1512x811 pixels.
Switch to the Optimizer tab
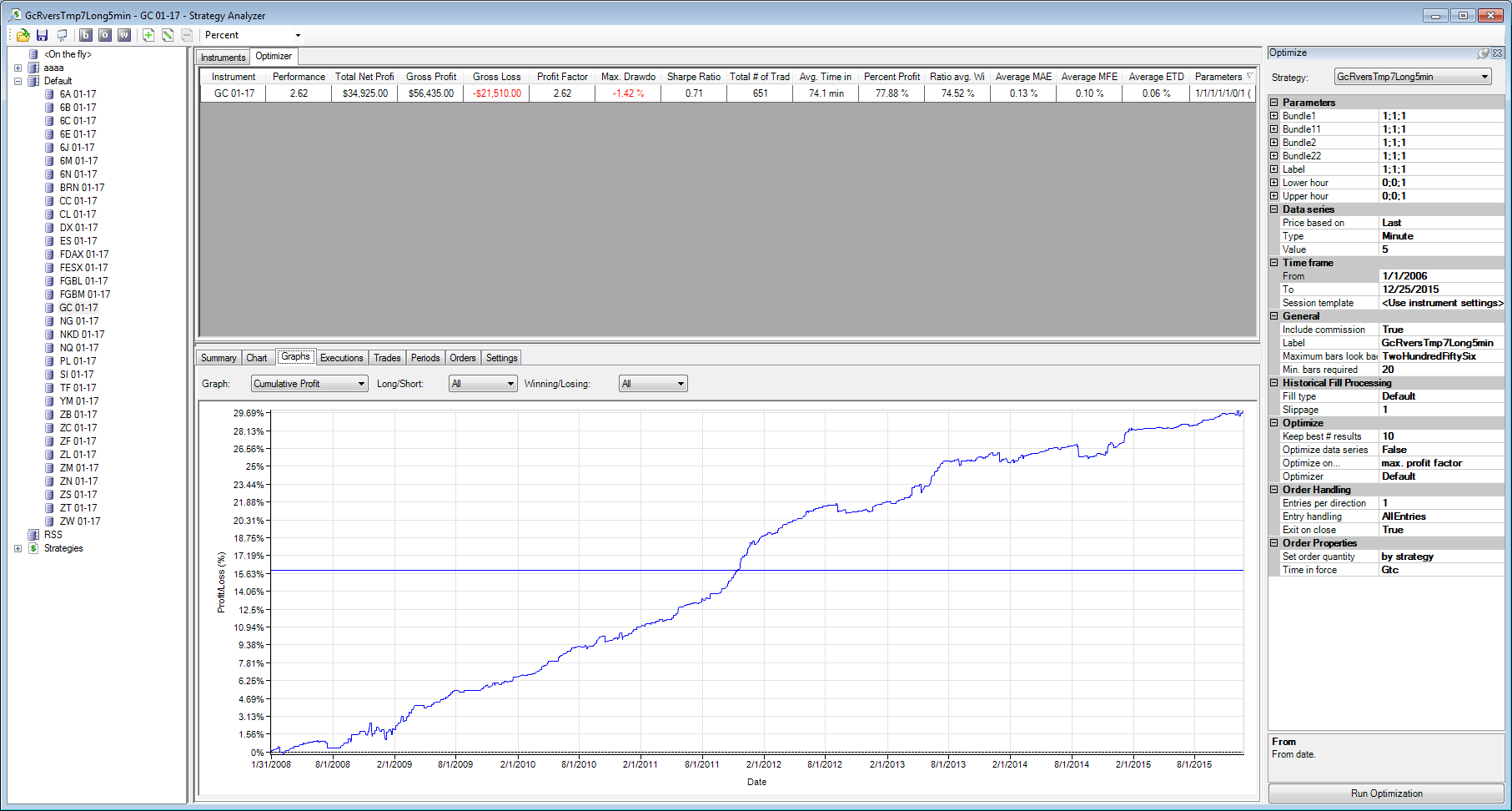(x=274, y=56)
